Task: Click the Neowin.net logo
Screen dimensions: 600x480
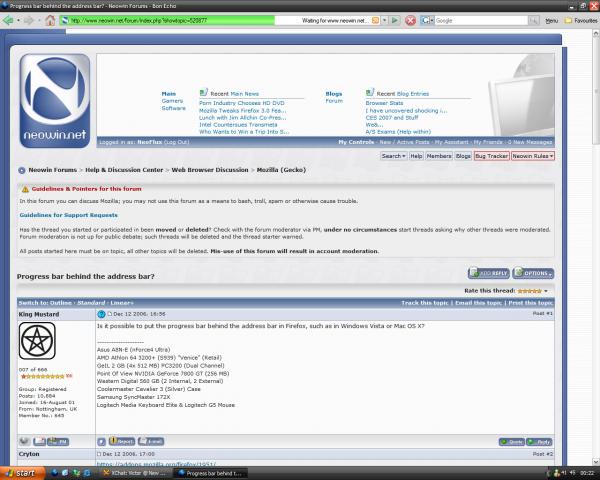Action: click(x=55, y=101)
